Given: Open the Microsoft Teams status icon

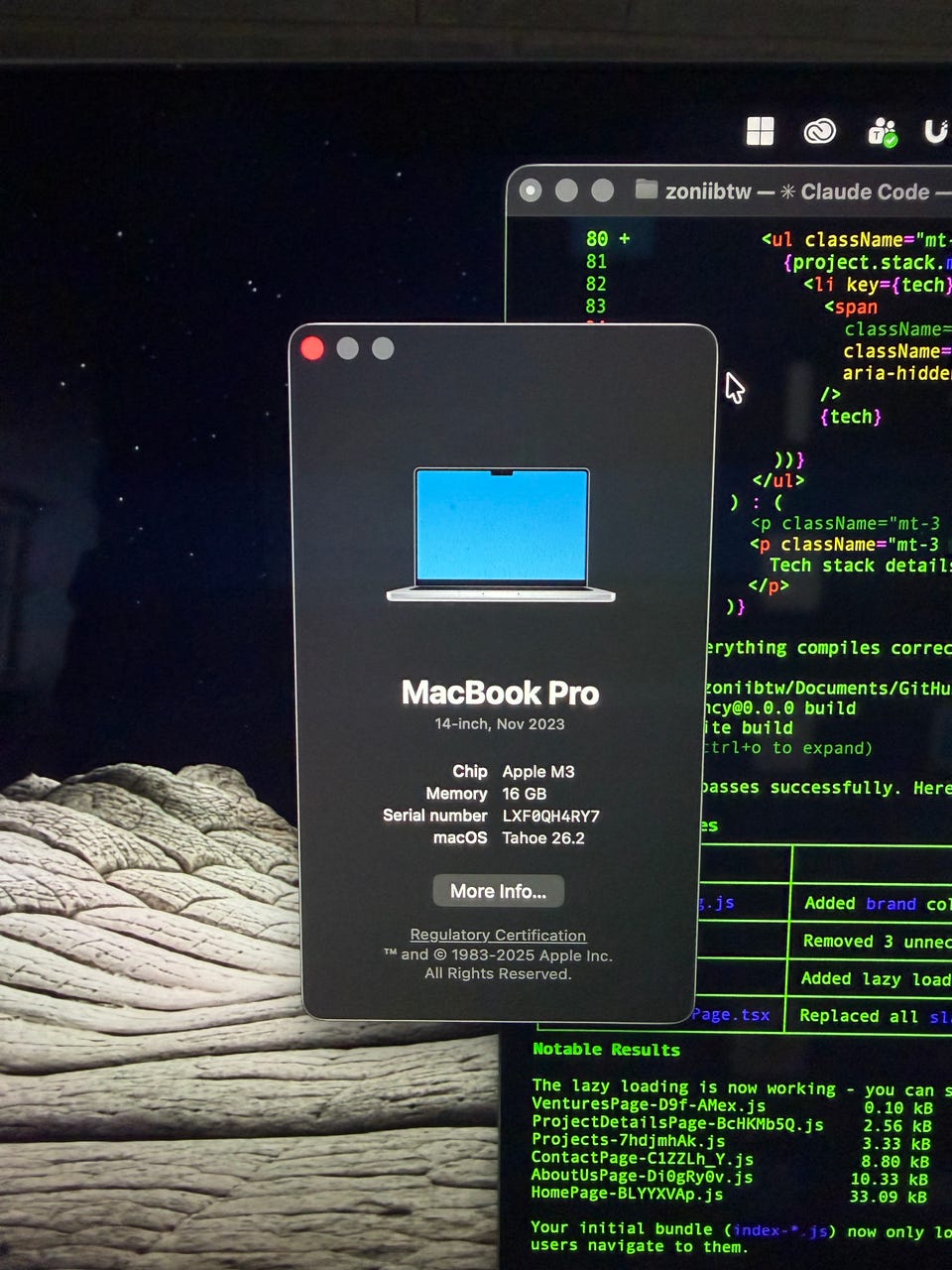Looking at the screenshot, I should pos(882,132).
